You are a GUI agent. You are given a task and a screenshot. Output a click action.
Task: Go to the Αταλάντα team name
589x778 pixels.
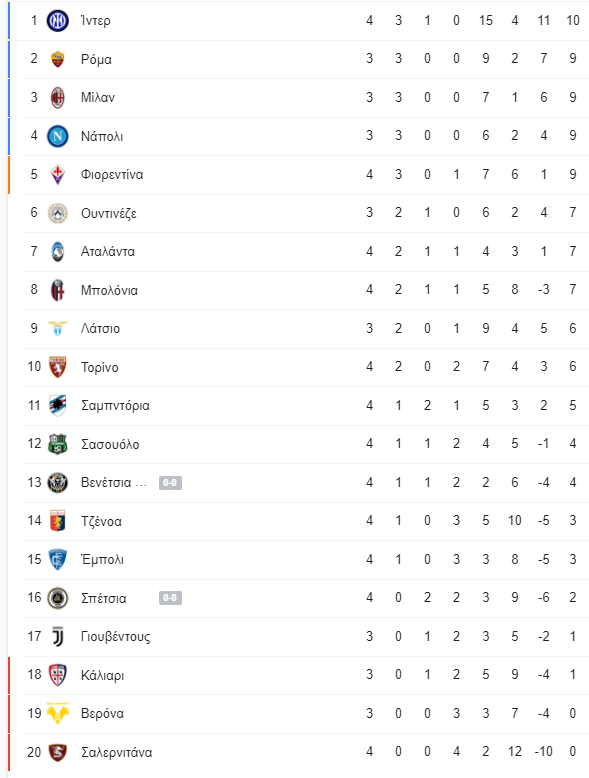click(108, 252)
